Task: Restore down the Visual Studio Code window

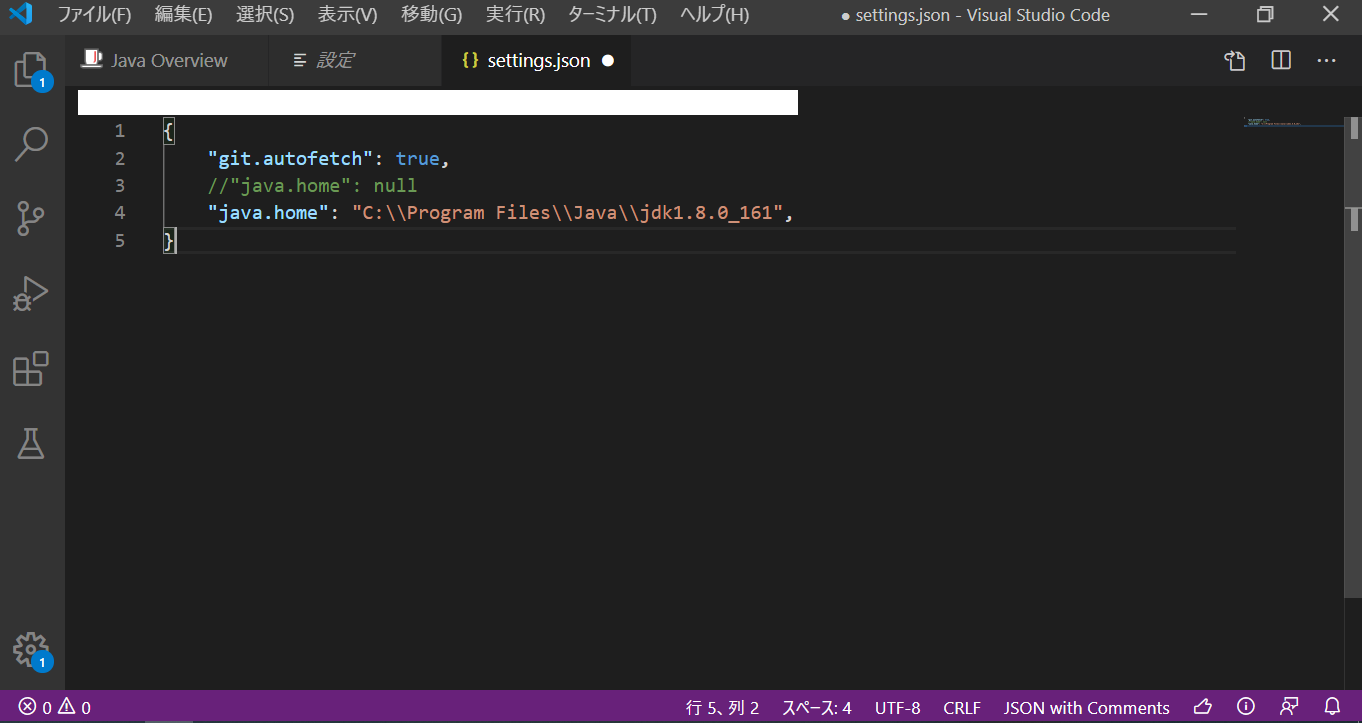Action: tap(1265, 15)
